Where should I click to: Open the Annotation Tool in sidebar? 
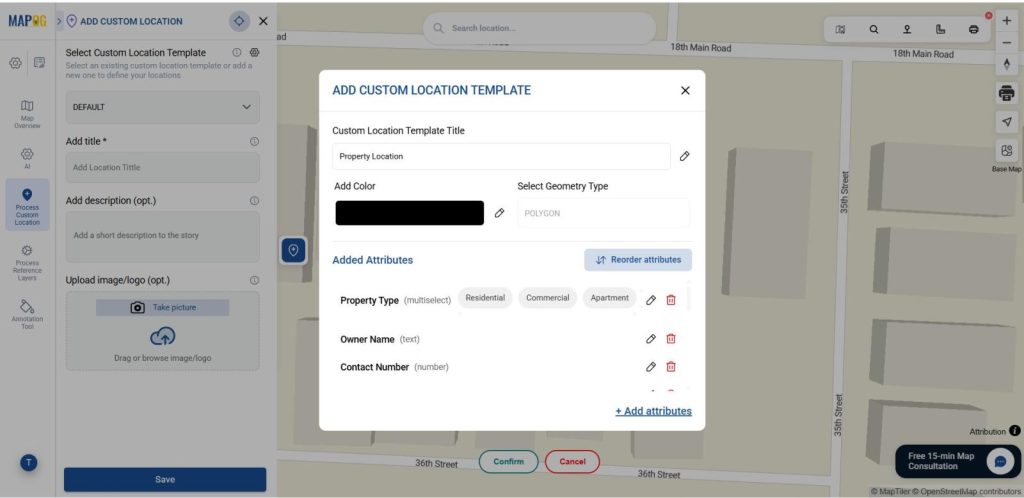pos(27,314)
